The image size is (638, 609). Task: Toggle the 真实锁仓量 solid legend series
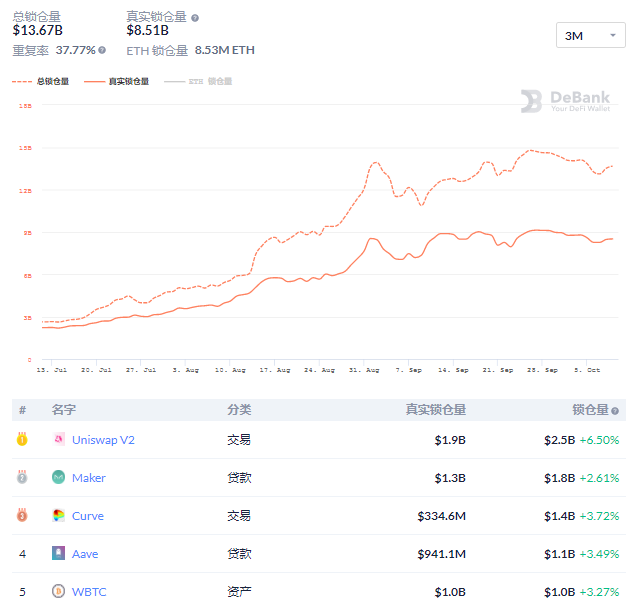coord(116,81)
